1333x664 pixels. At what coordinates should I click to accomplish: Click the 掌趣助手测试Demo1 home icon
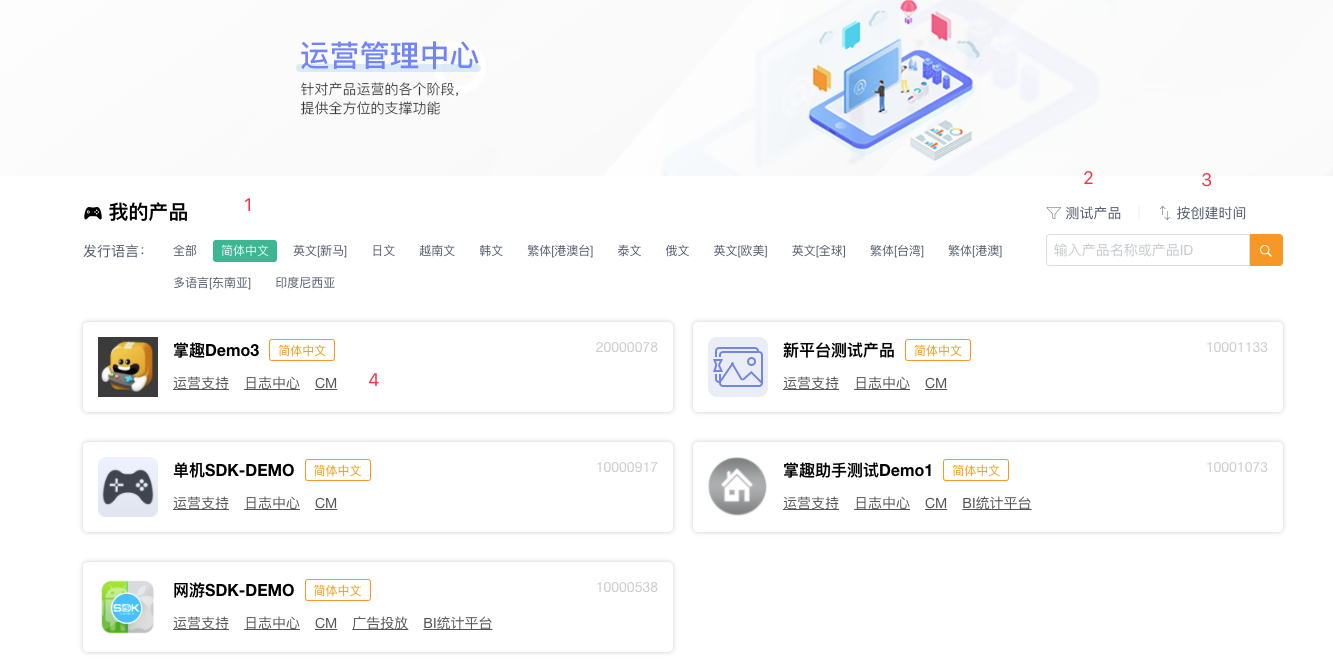point(738,487)
